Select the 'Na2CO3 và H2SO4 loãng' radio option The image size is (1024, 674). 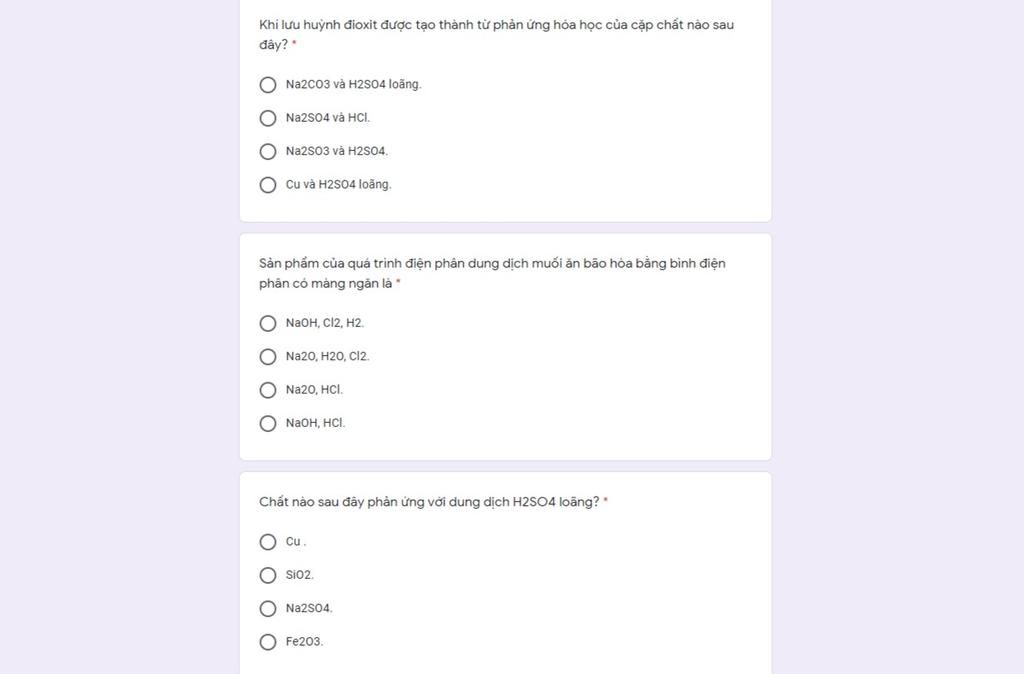[268, 85]
